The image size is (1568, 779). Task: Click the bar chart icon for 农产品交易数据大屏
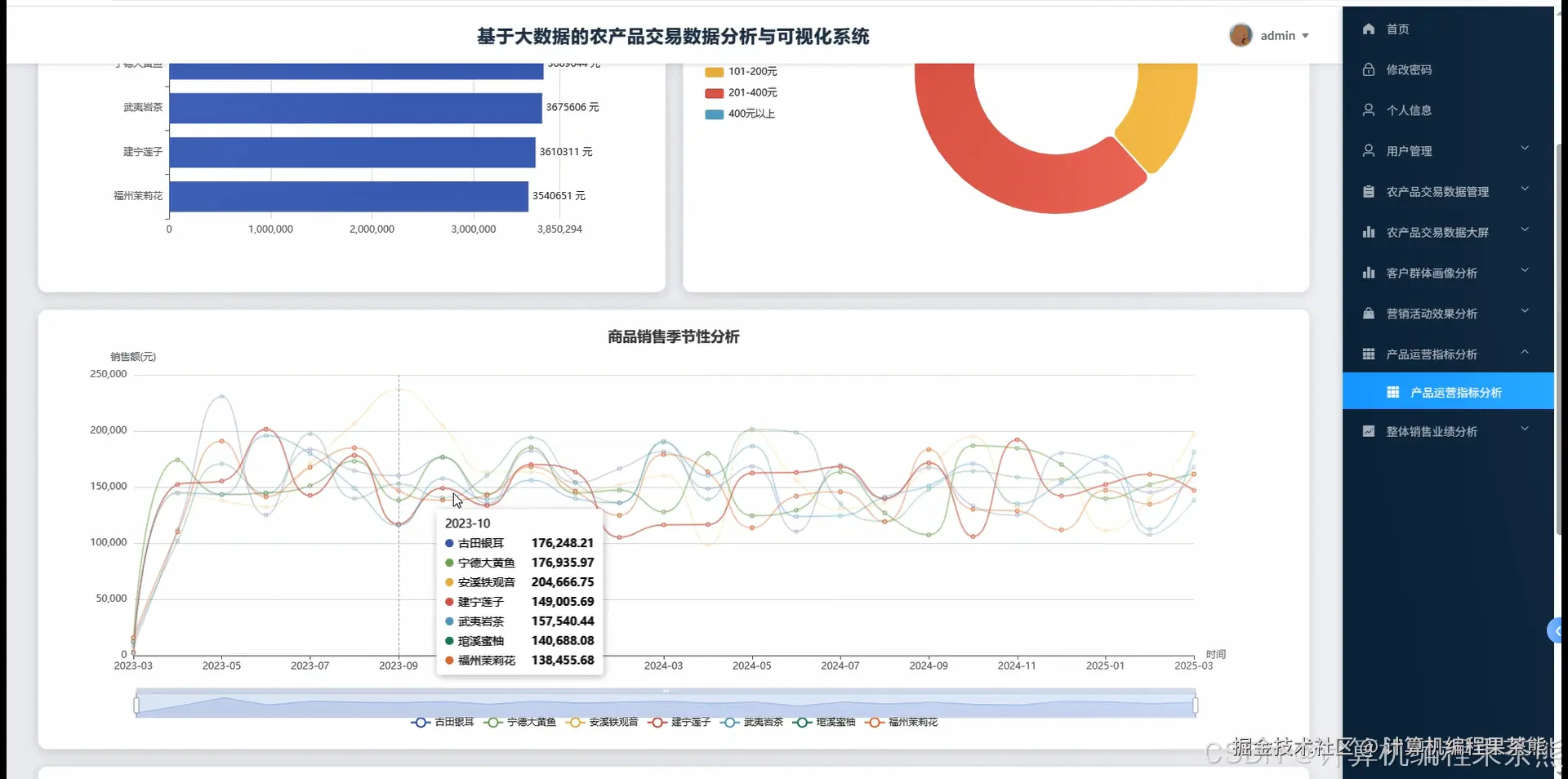pos(1369,233)
